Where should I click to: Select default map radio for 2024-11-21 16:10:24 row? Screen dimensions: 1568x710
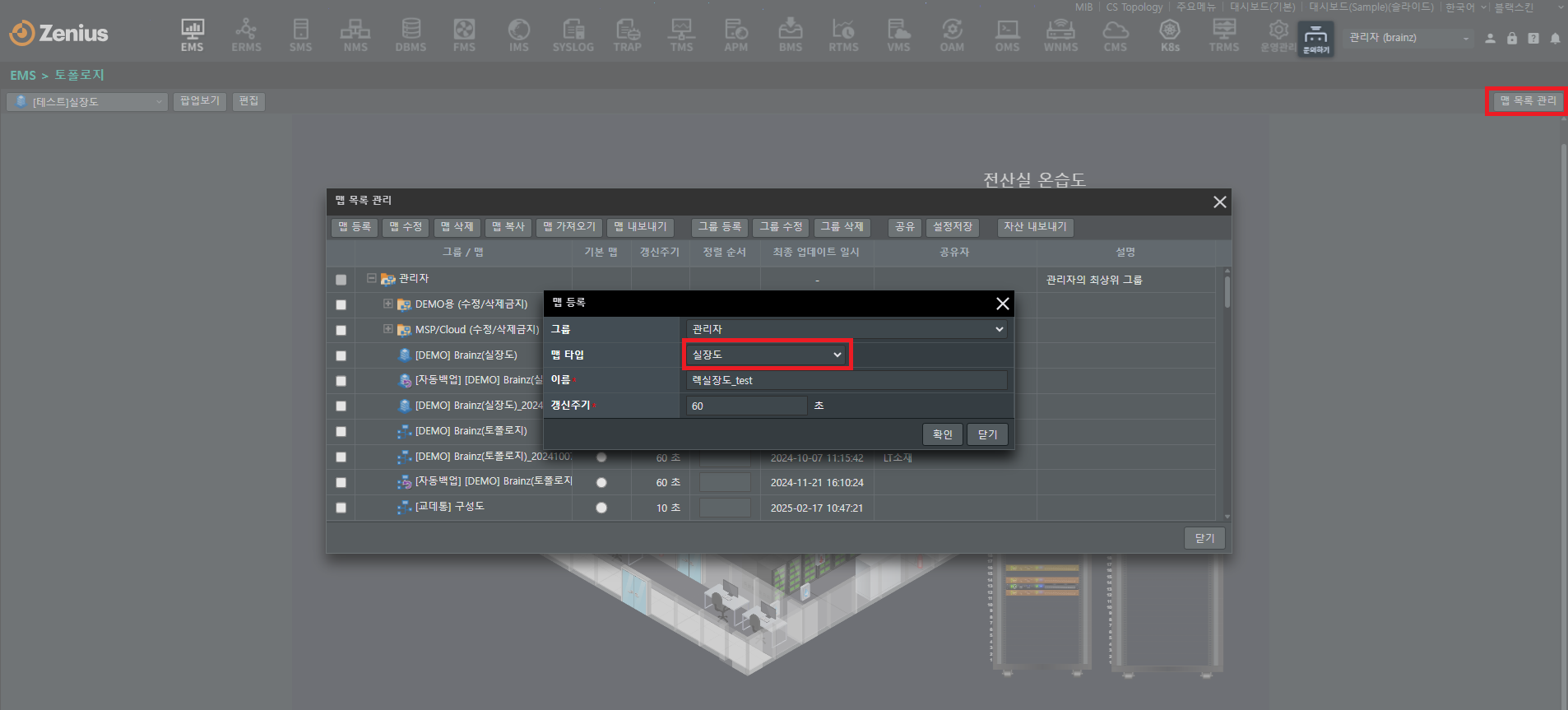(x=601, y=482)
